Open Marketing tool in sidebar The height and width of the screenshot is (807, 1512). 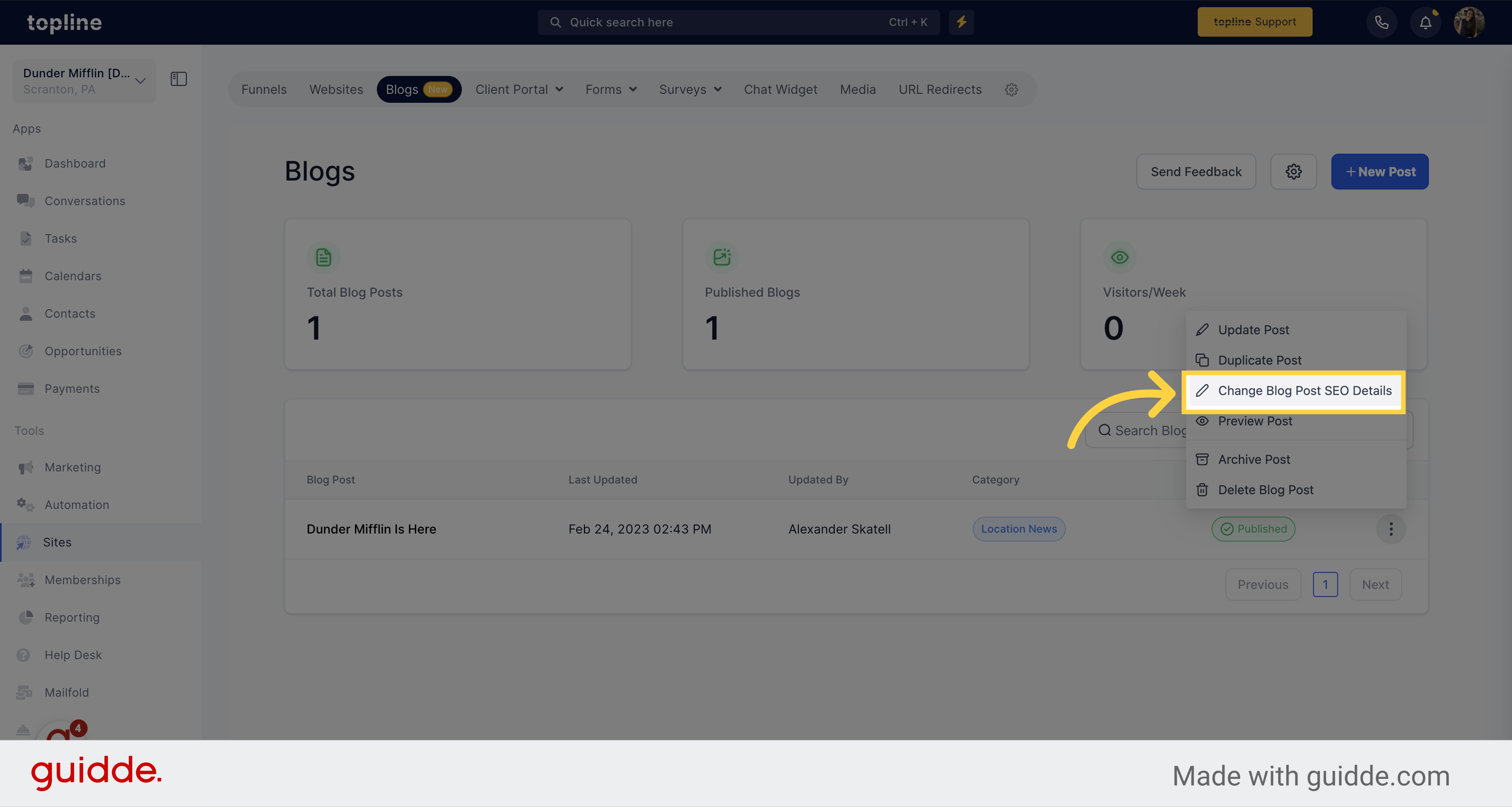pos(72,467)
